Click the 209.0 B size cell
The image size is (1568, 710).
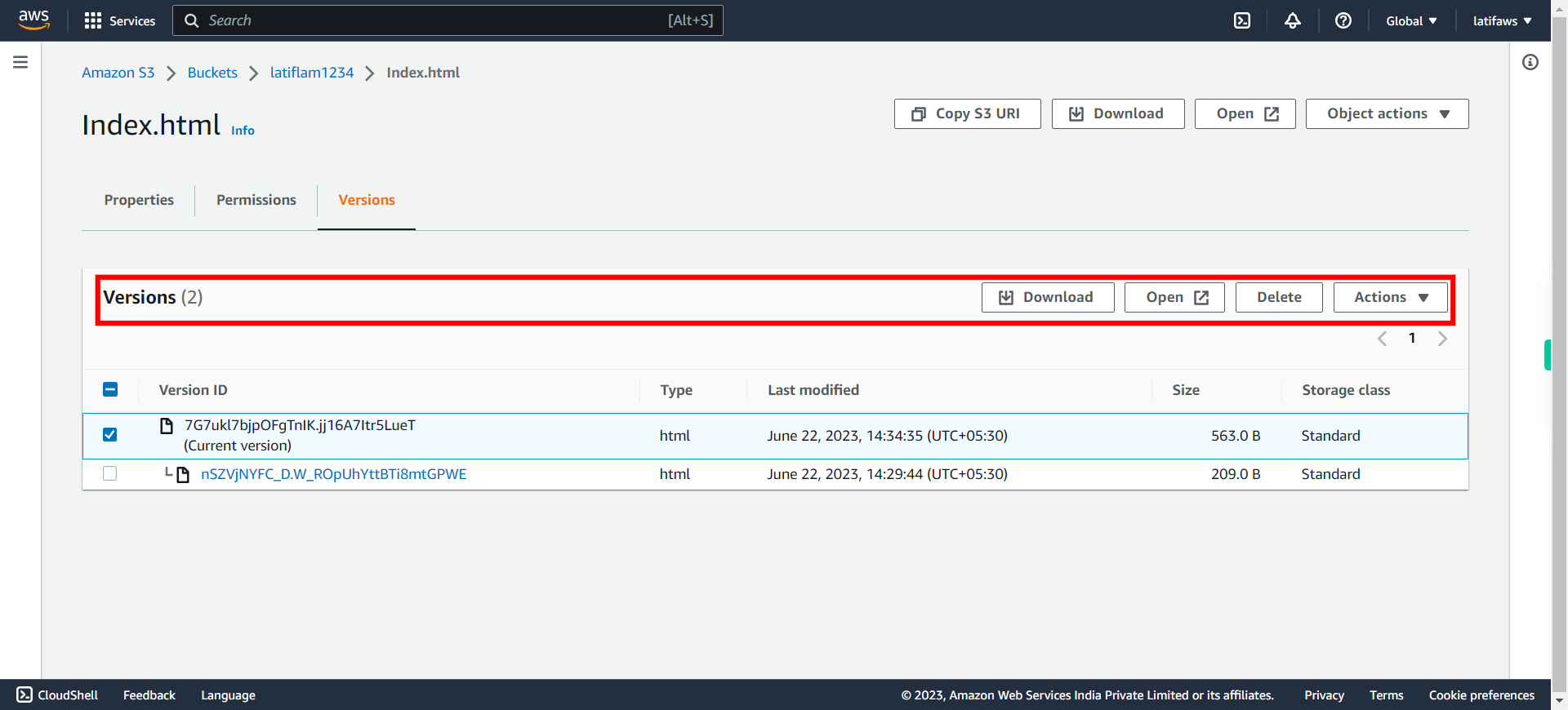point(1236,474)
